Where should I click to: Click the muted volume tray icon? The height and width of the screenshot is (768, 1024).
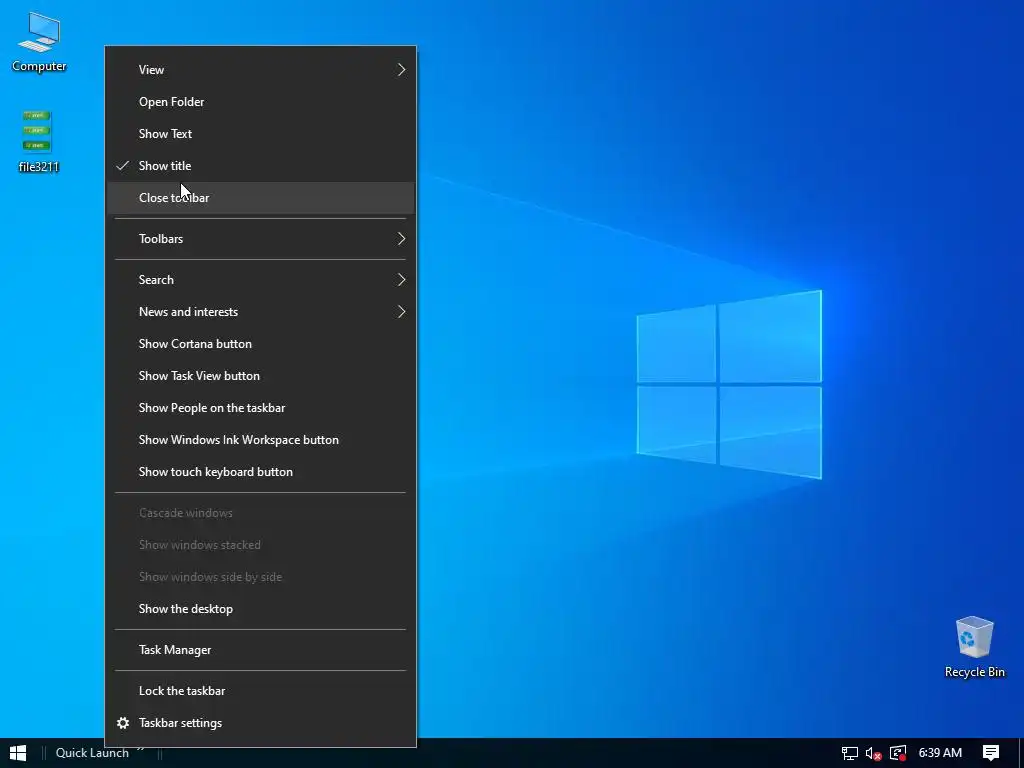(873, 753)
